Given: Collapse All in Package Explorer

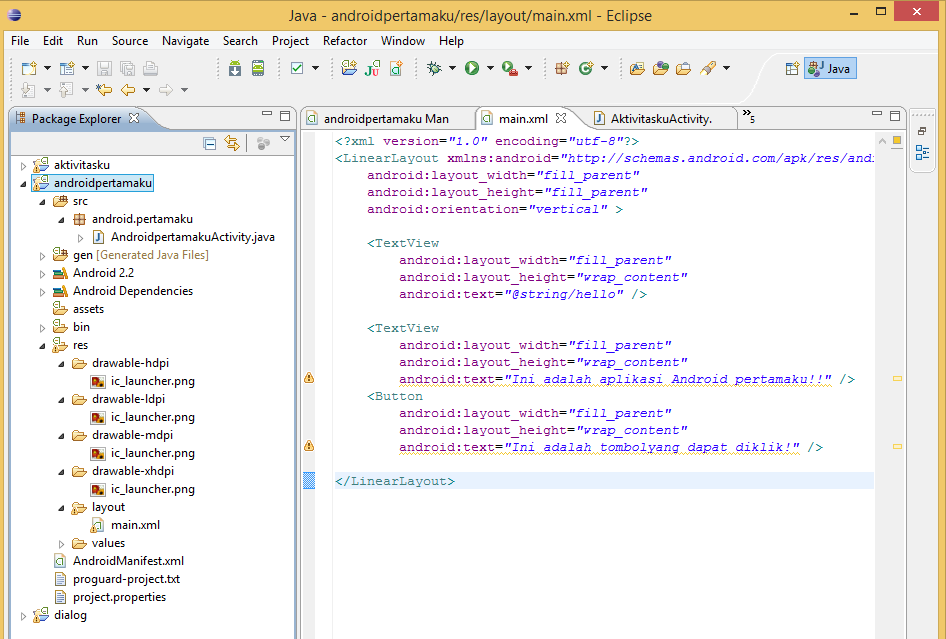Looking at the screenshot, I should tap(209, 143).
